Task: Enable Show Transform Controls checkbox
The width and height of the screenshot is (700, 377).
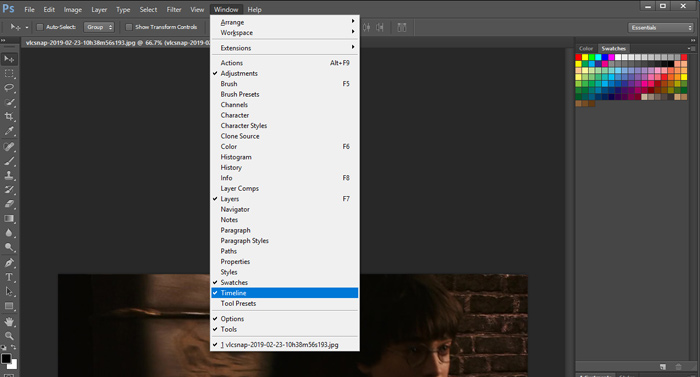Action: 129,27
